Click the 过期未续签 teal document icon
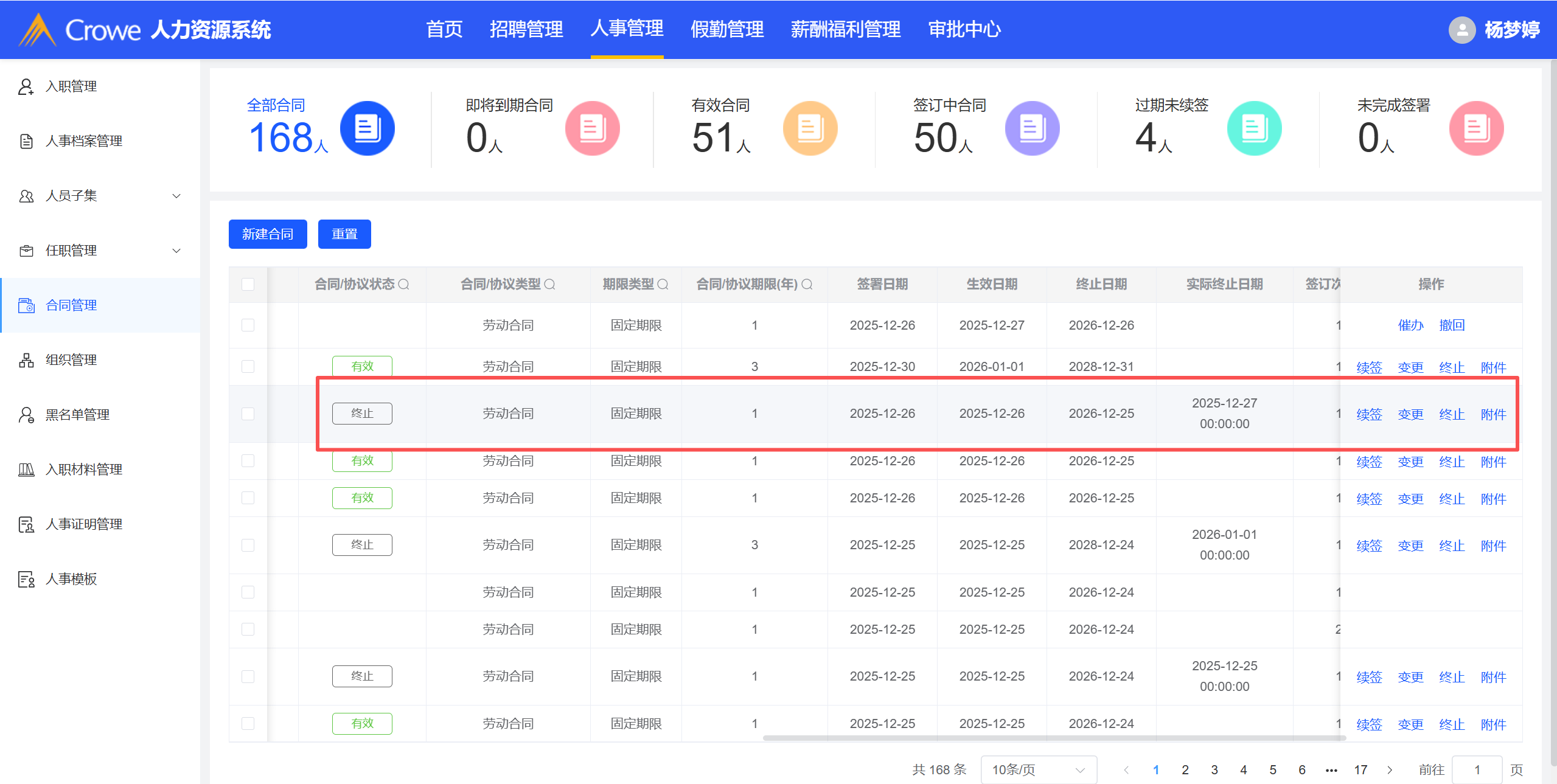Image resolution: width=1557 pixels, height=784 pixels. pyautogui.click(x=1254, y=128)
